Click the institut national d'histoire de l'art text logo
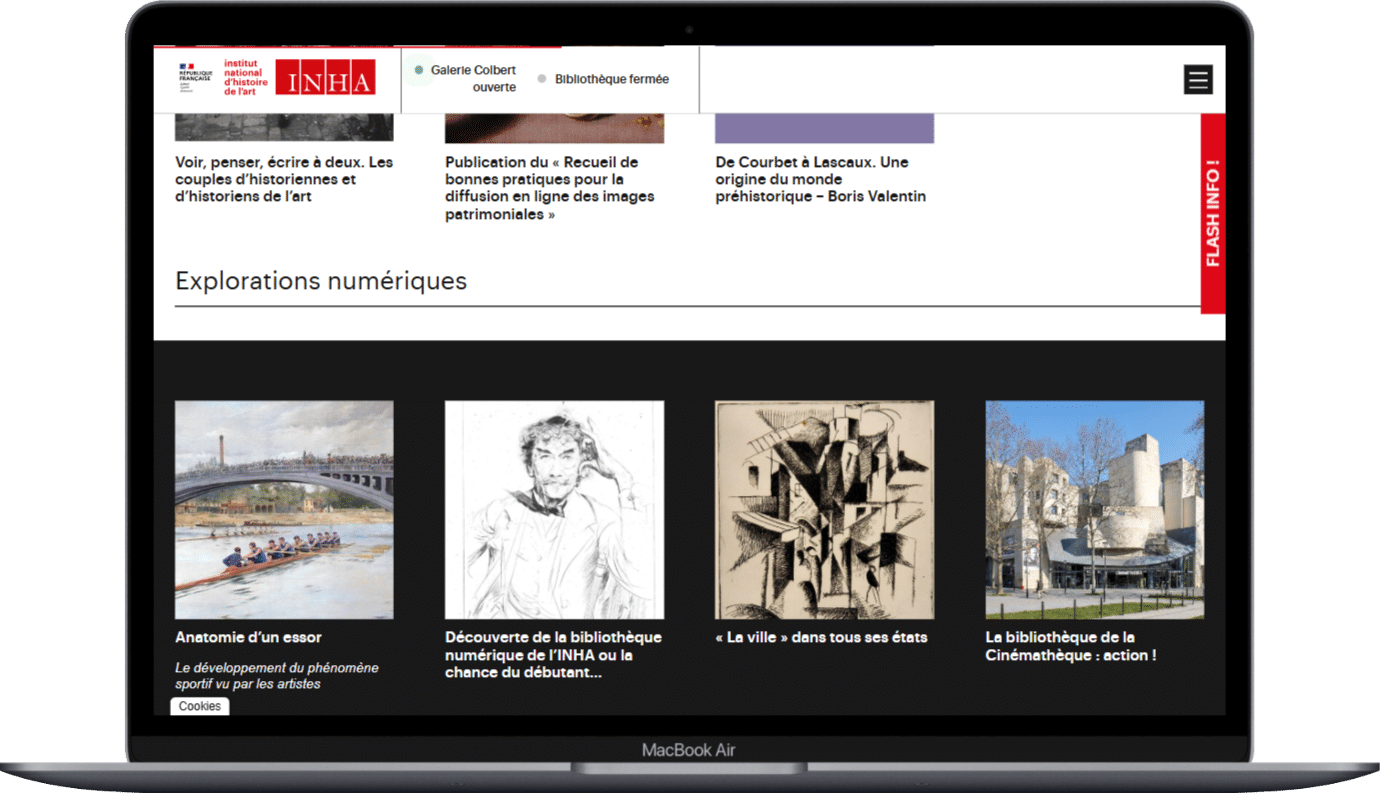Screen dimensions: 1380x793 point(245,78)
